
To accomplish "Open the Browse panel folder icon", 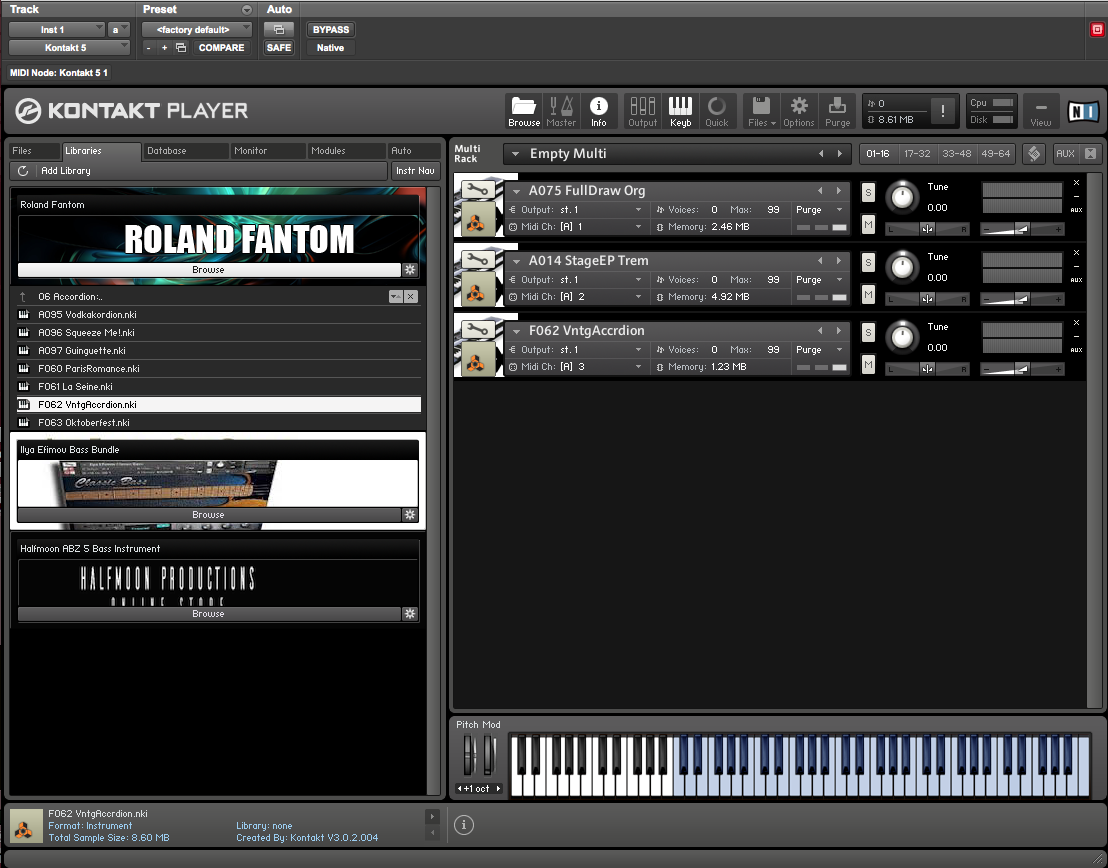I will pos(524,111).
